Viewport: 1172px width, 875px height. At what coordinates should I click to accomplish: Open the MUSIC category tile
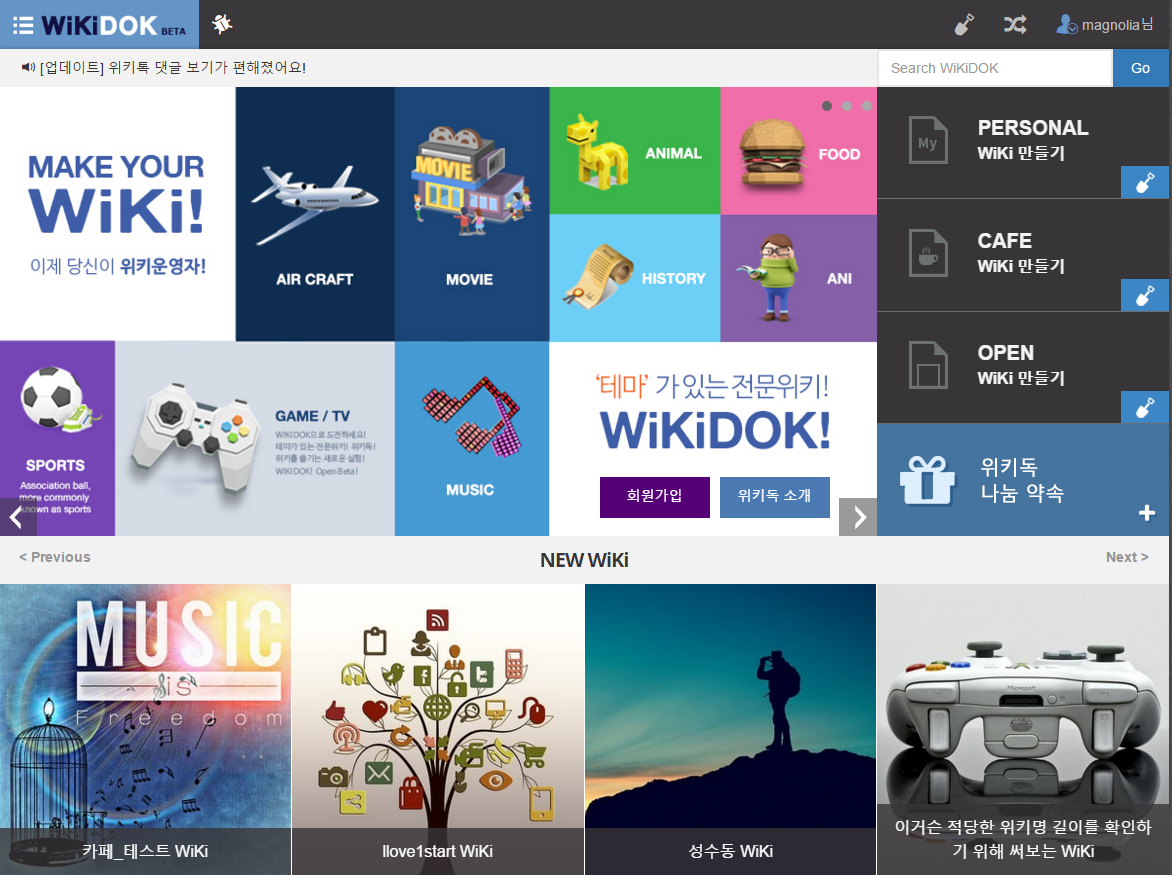[x=472, y=439]
